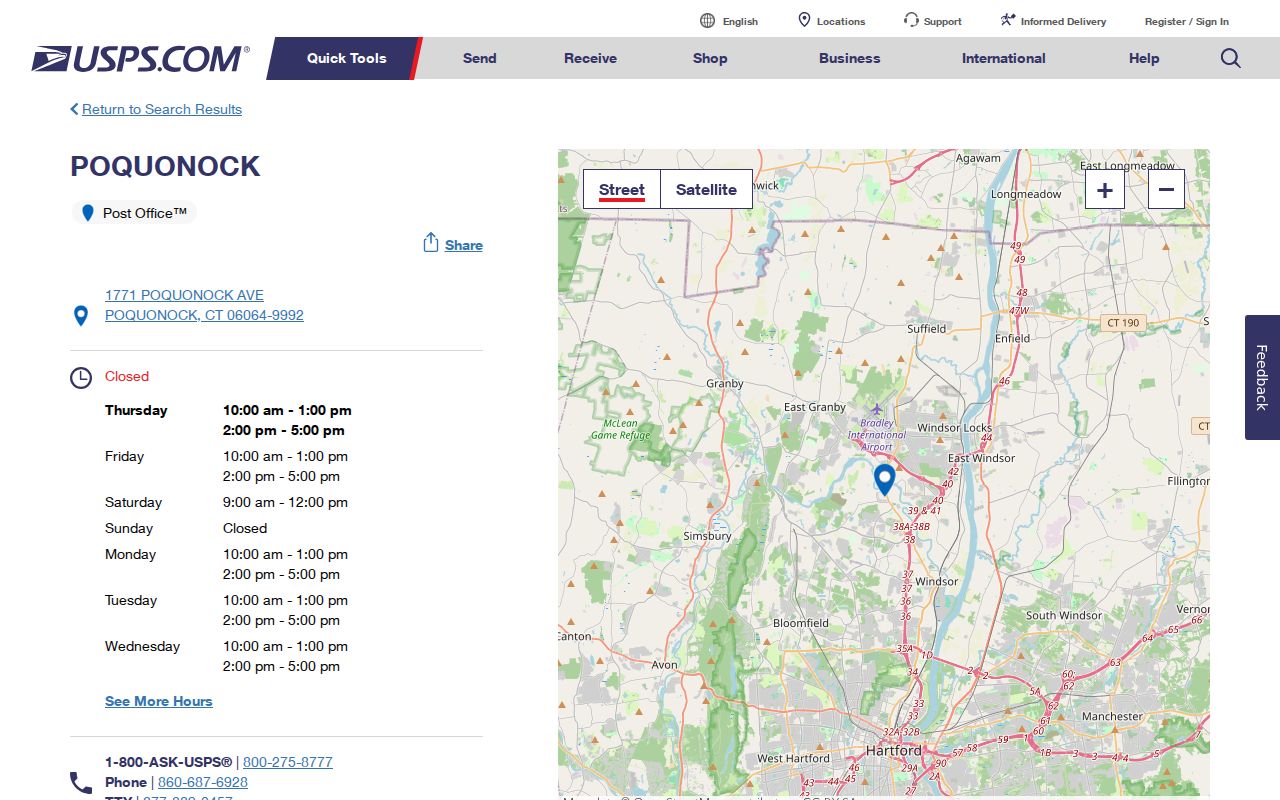This screenshot has width=1280, height=800.
Task: Select the English language option
Action: [740, 21]
